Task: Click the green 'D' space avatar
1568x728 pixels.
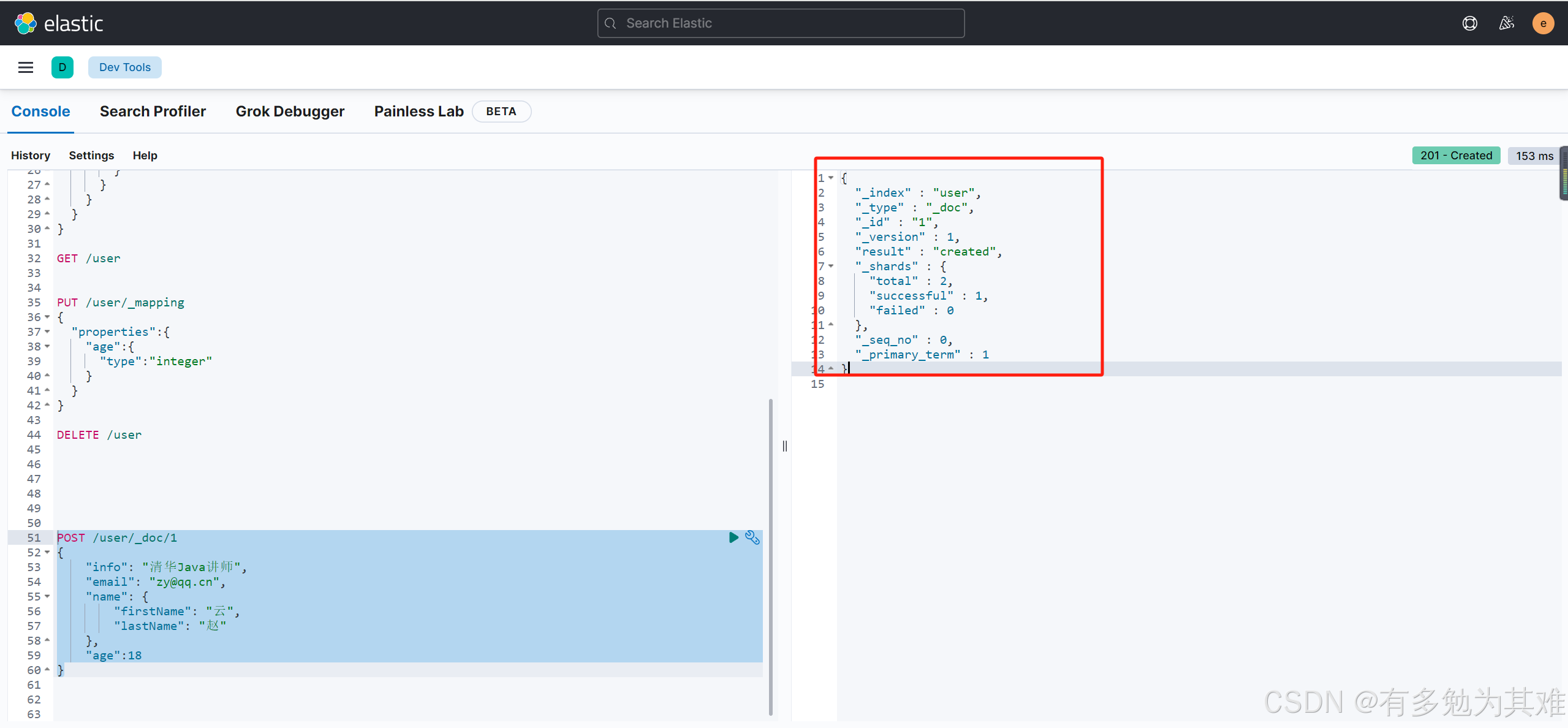Action: pyautogui.click(x=62, y=67)
